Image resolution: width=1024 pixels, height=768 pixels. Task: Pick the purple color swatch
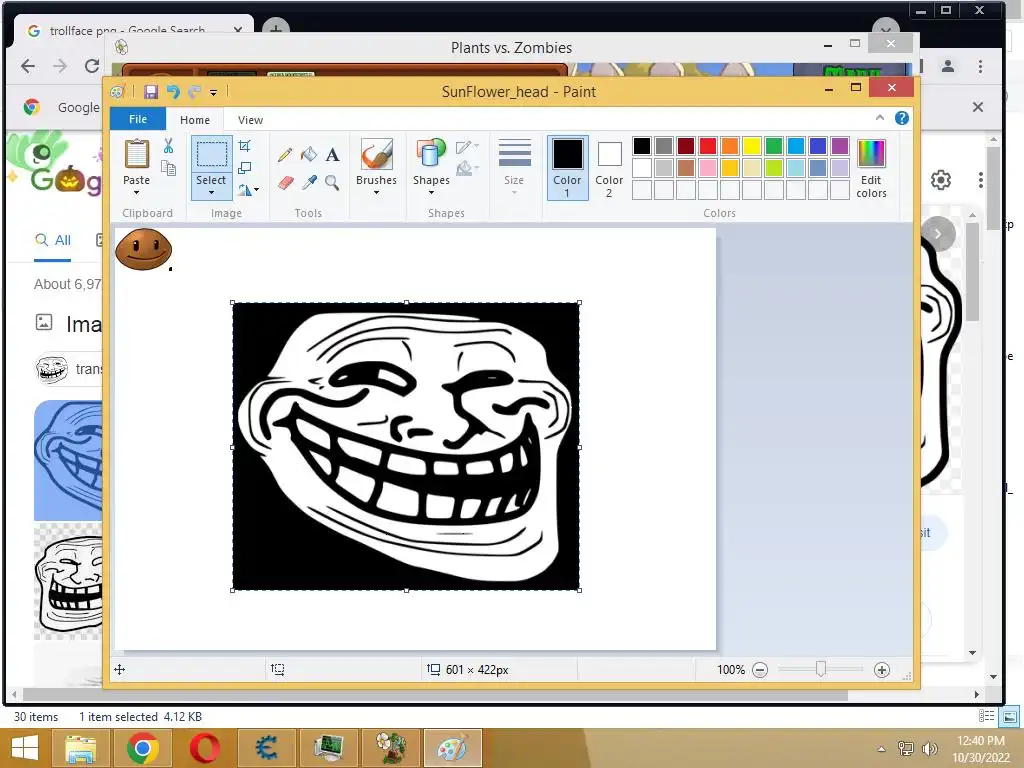click(840, 146)
